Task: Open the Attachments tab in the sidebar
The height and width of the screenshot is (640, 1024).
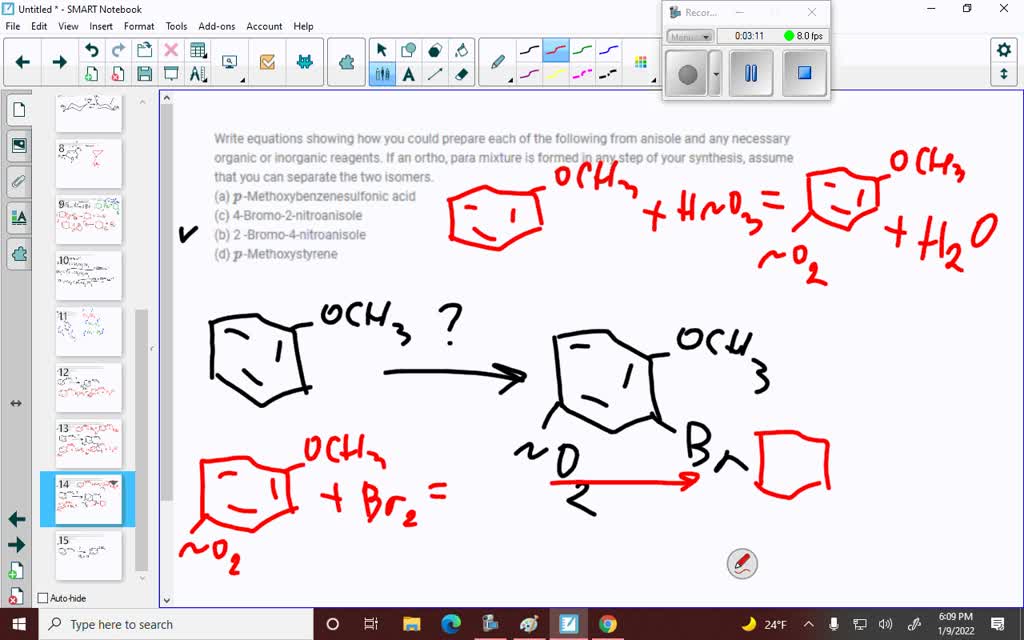Action: coord(19,181)
